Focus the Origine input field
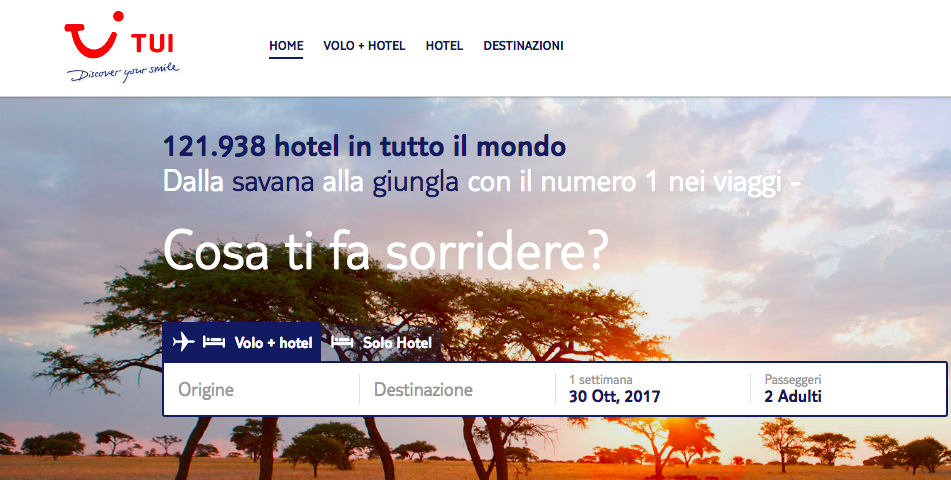Viewport: 951px width, 480px height. pyautogui.click(x=262, y=389)
